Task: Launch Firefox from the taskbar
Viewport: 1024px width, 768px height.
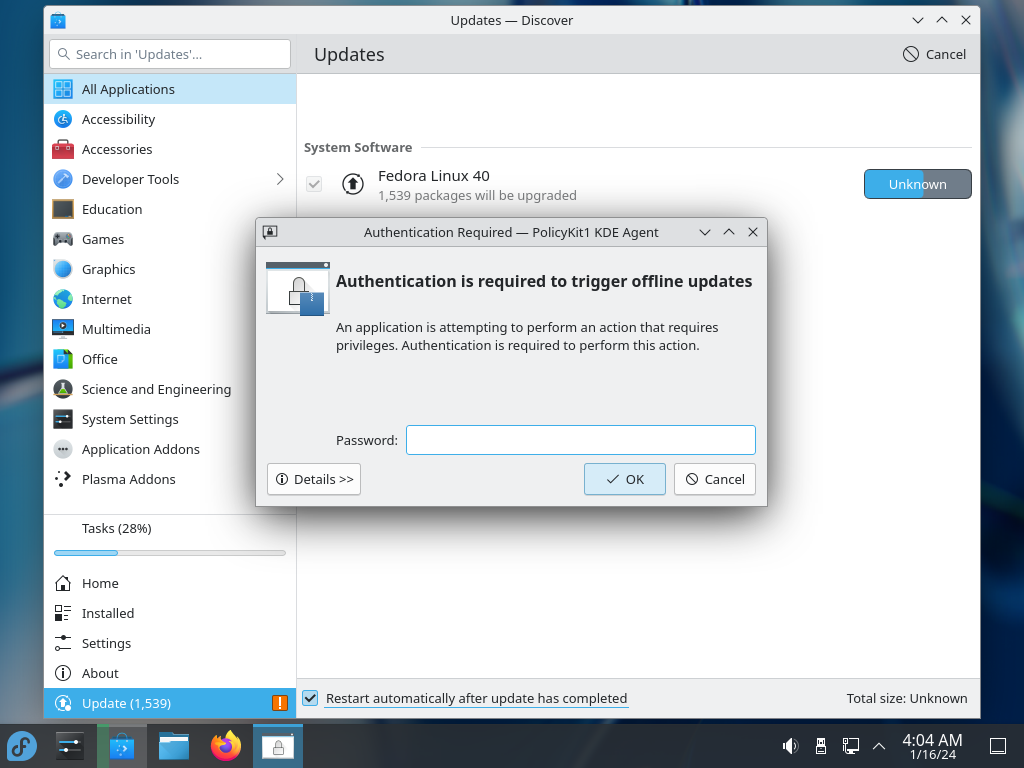Action: [x=226, y=746]
